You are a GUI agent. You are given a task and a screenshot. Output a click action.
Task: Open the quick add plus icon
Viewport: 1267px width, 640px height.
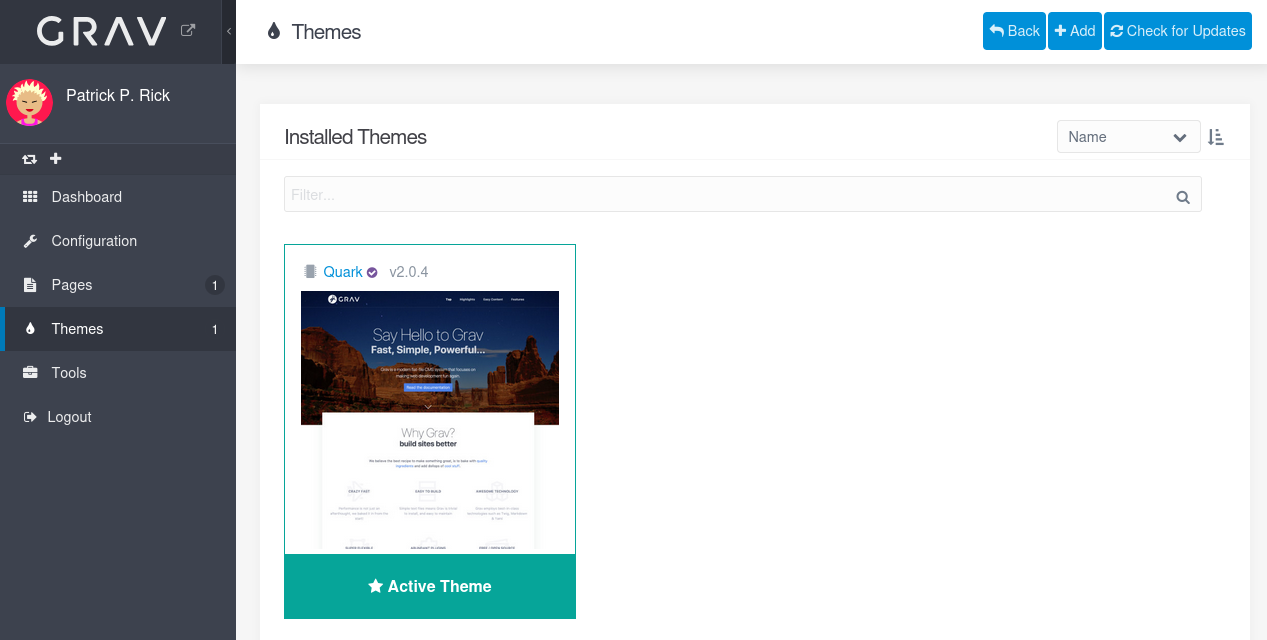56,158
